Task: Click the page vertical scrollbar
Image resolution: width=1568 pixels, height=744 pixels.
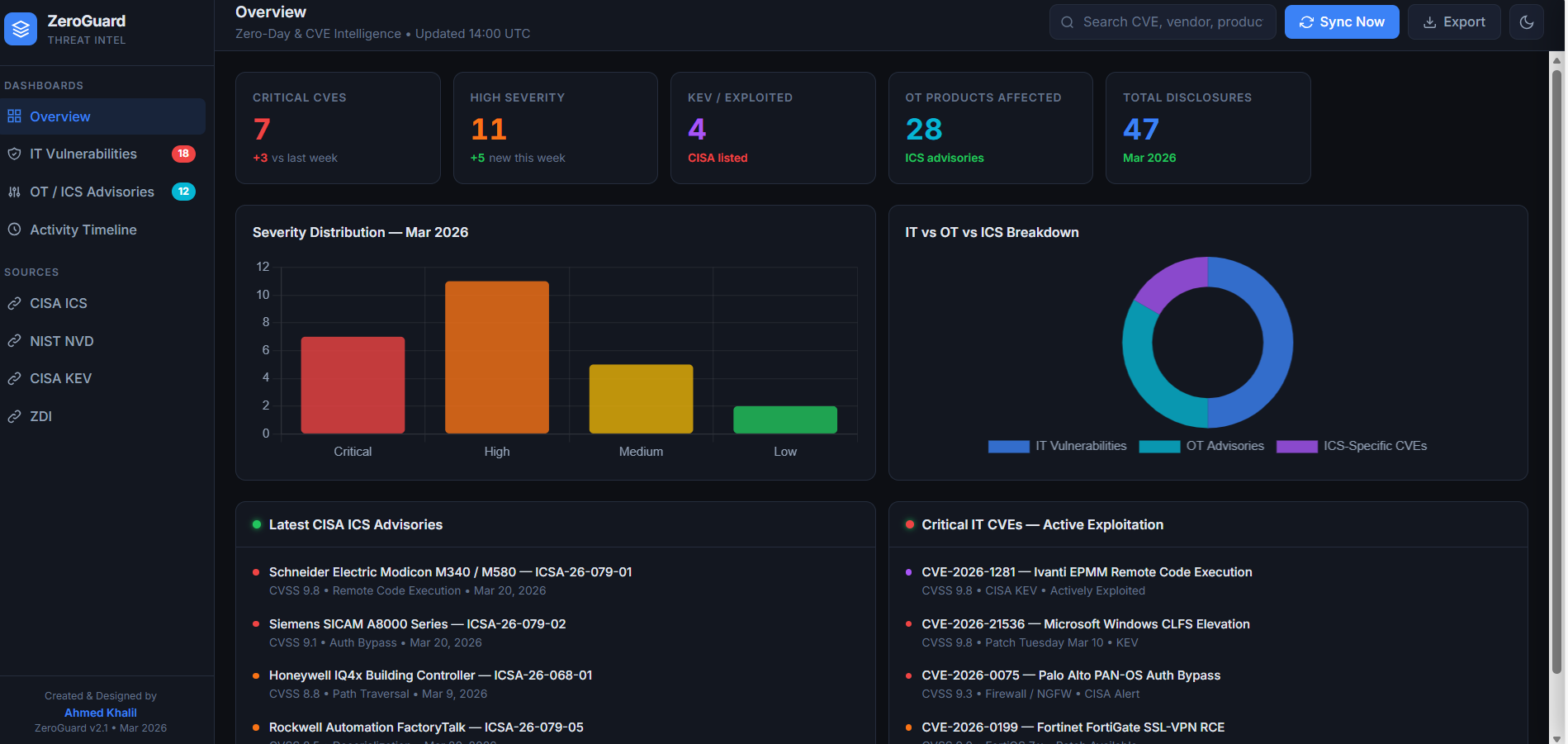Action: (x=1556, y=372)
